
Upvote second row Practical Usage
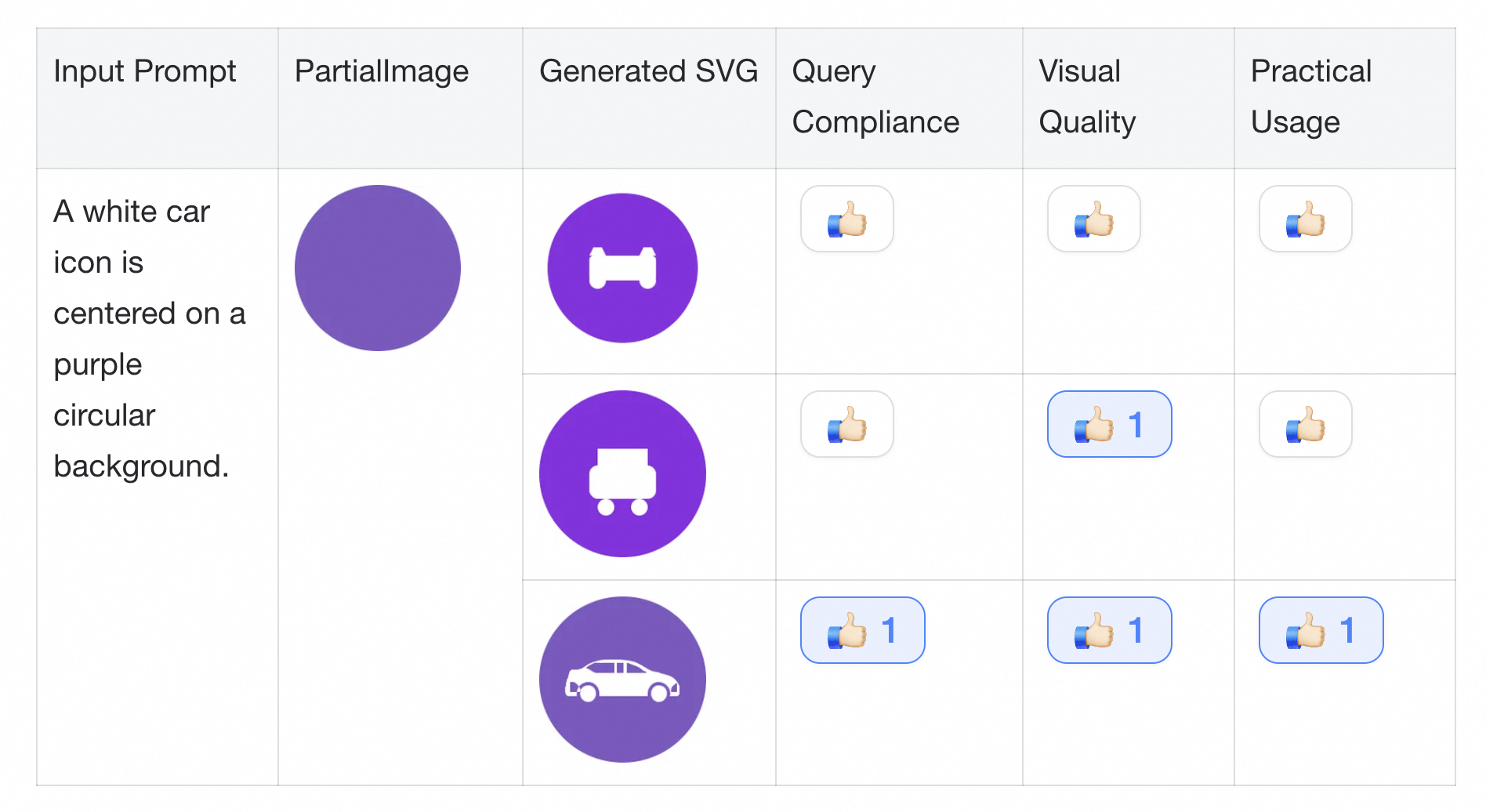click(1305, 424)
